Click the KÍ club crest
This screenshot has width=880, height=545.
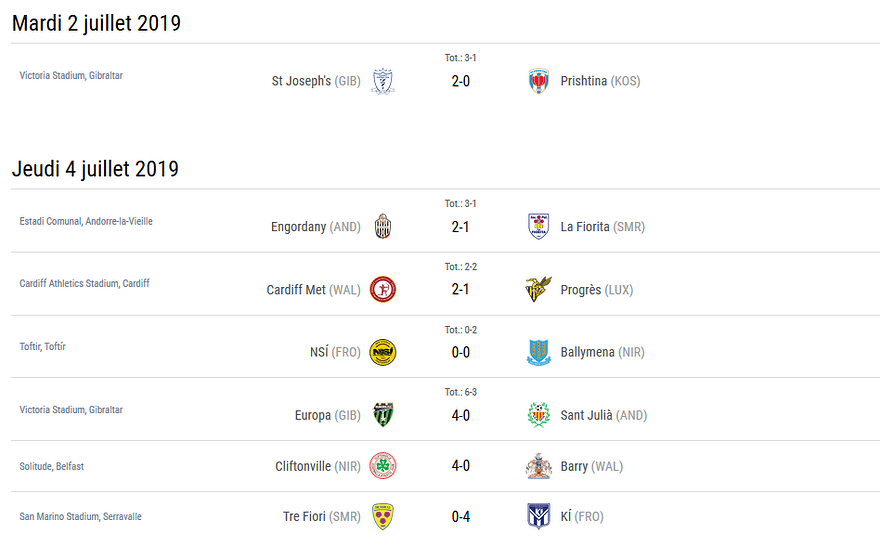click(539, 517)
